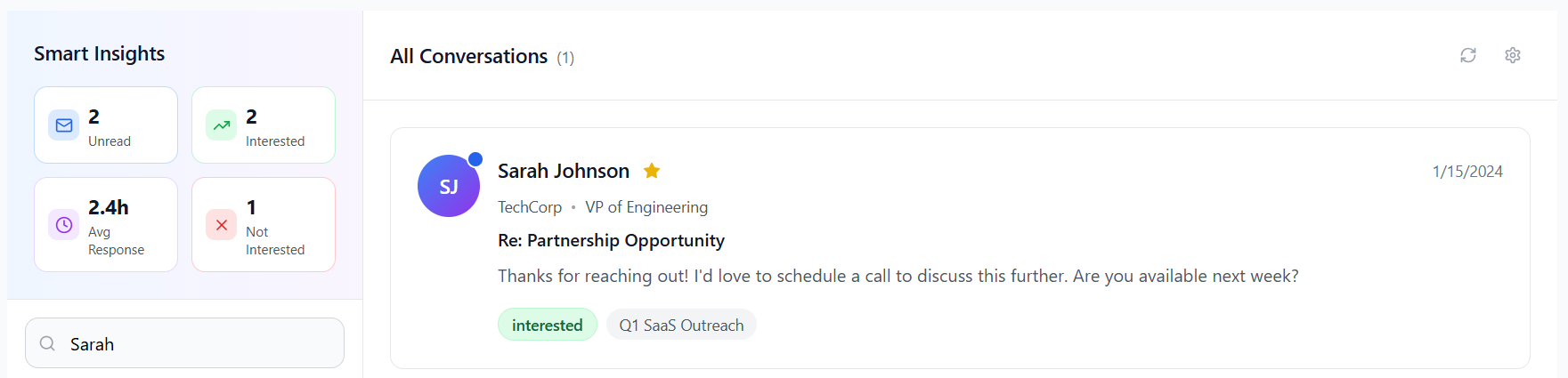Click the refresh conversations icon

tap(1468, 55)
